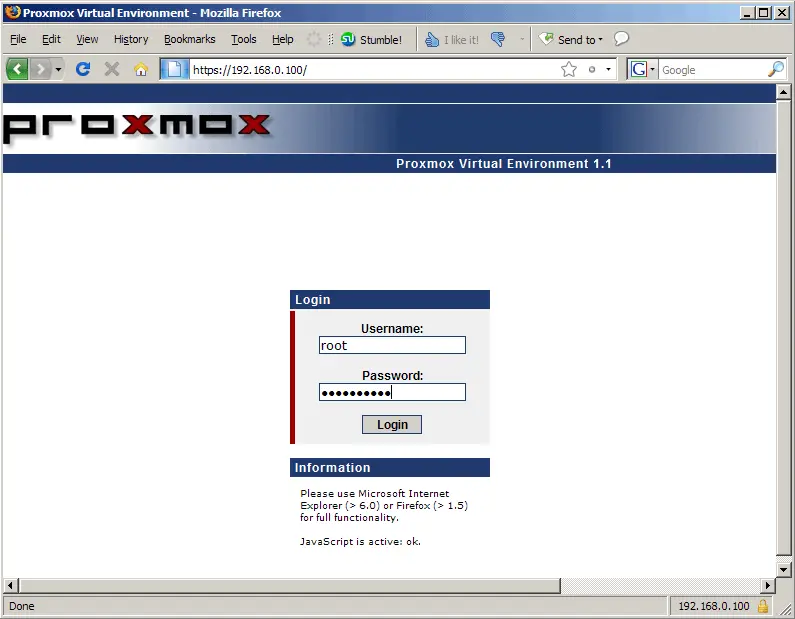Click the Password input field
This screenshot has height=619, width=795.
click(392, 392)
